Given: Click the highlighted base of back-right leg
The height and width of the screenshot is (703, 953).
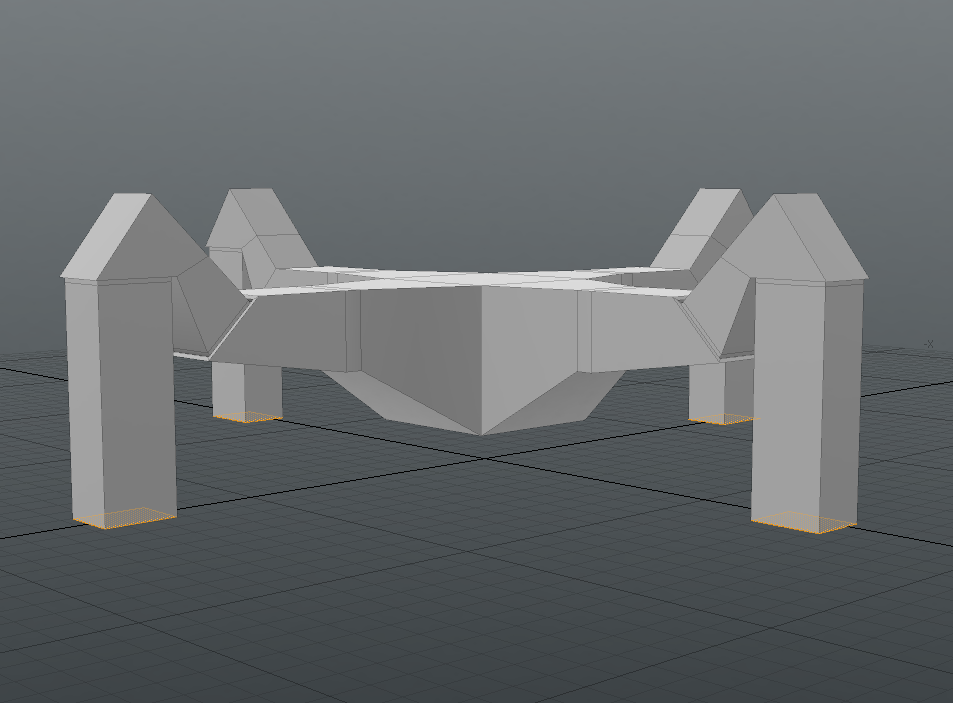Looking at the screenshot, I should [x=723, y=419].
